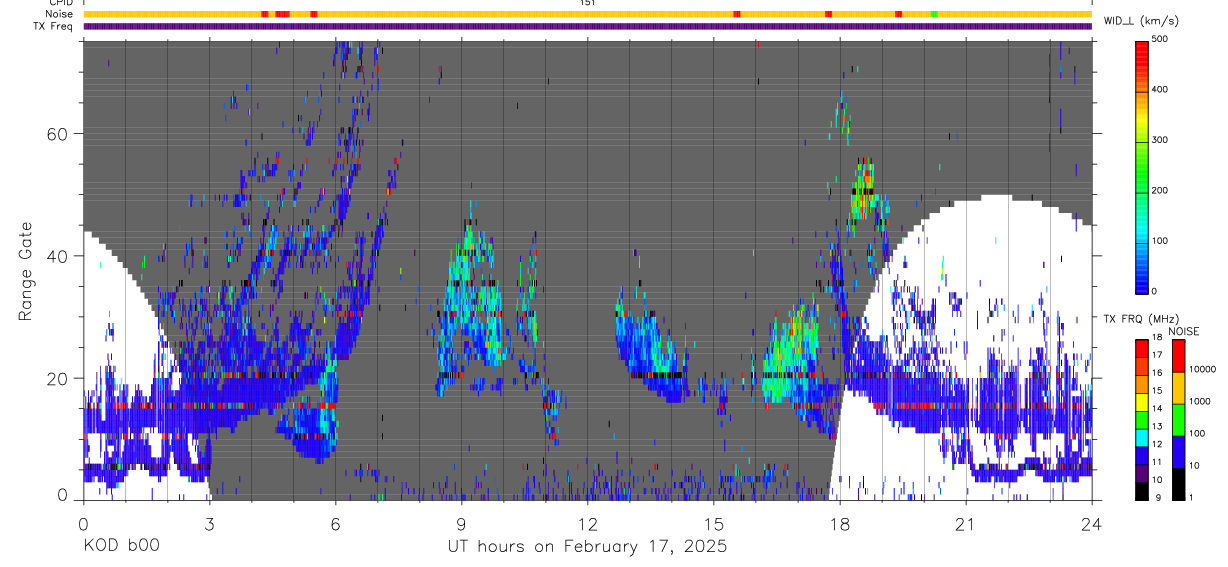Click the '300' value on width color bar
The image size is (1228, 567).
pos(1160,140)
